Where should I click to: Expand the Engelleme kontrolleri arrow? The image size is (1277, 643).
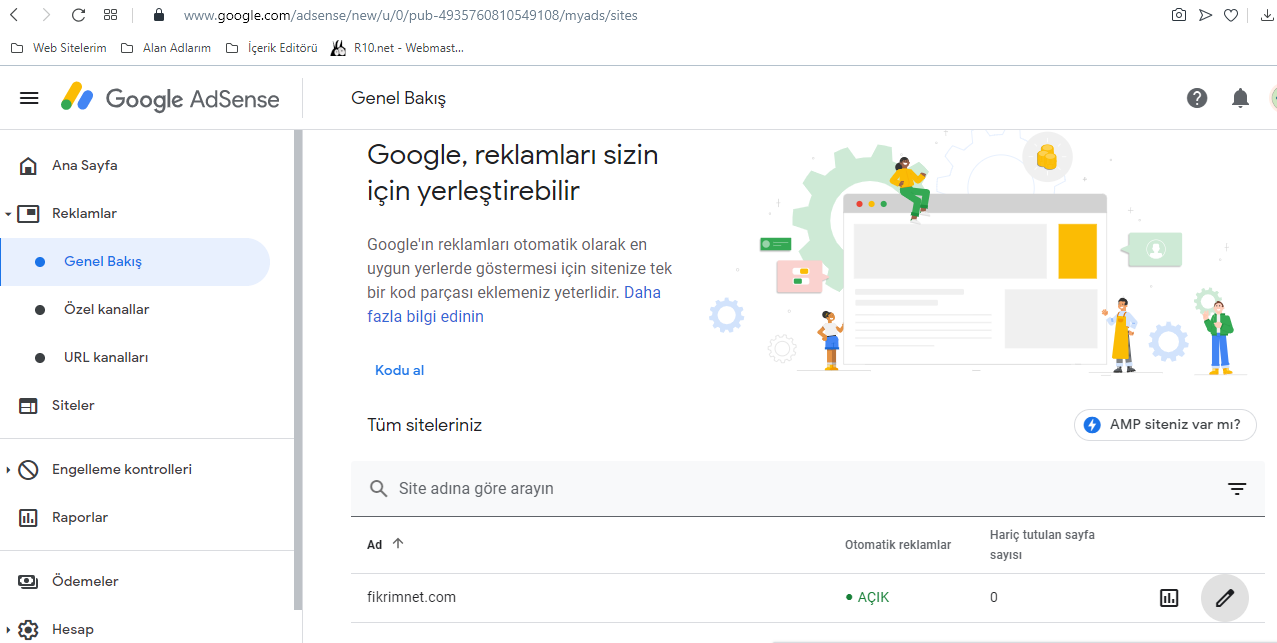tap(8, 470)
